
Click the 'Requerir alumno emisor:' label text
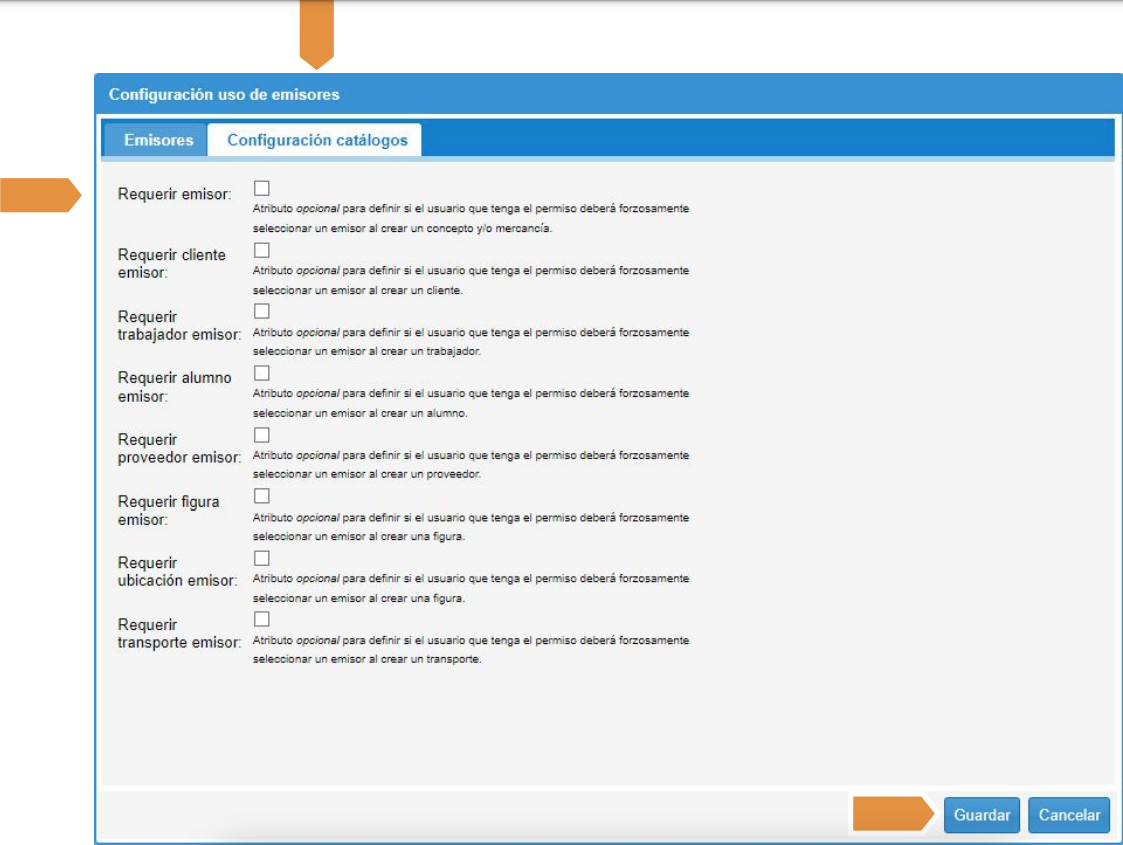[174, 386]
